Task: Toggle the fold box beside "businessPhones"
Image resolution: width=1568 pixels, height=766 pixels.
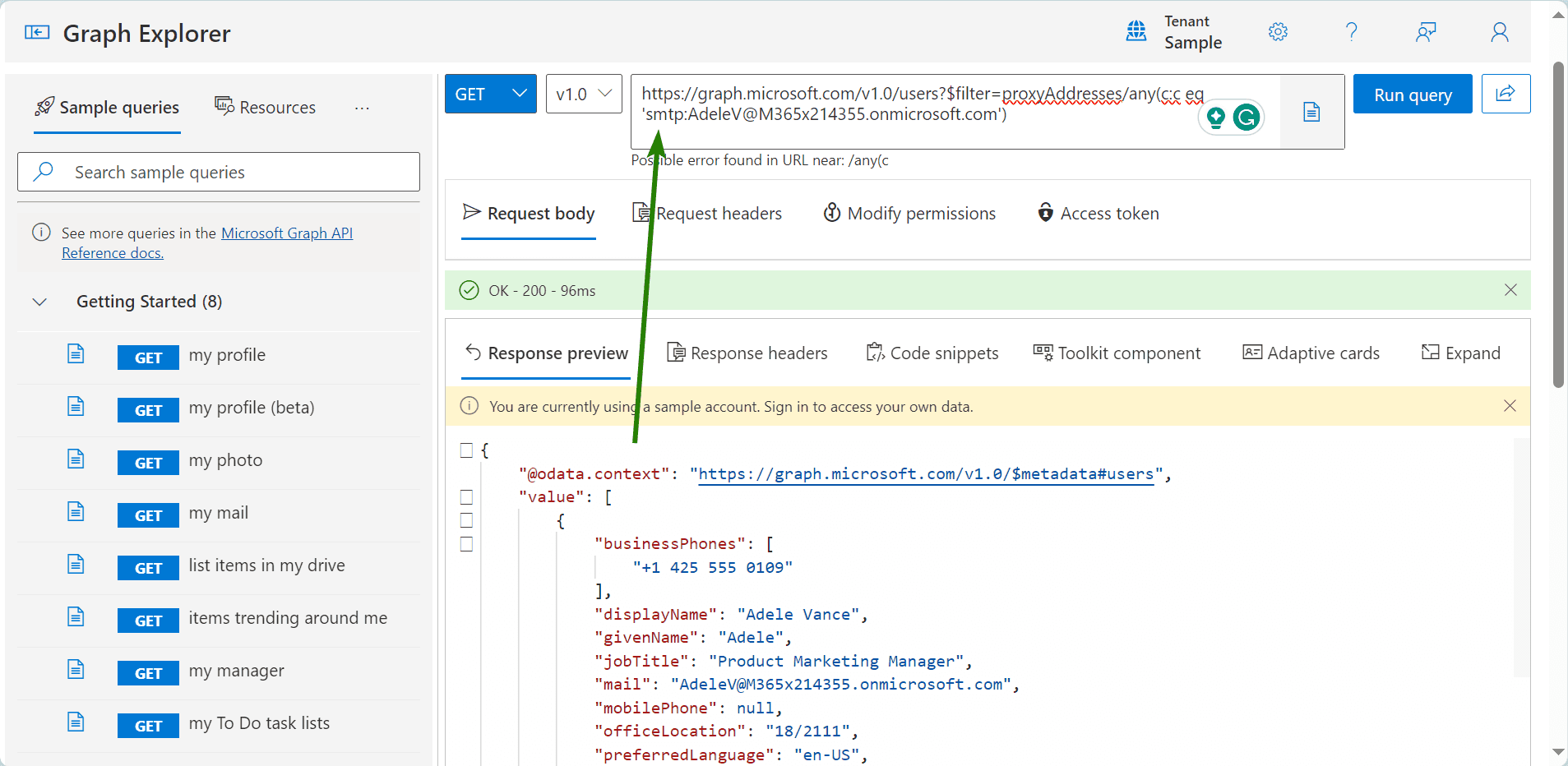Action: coord(466,544)
